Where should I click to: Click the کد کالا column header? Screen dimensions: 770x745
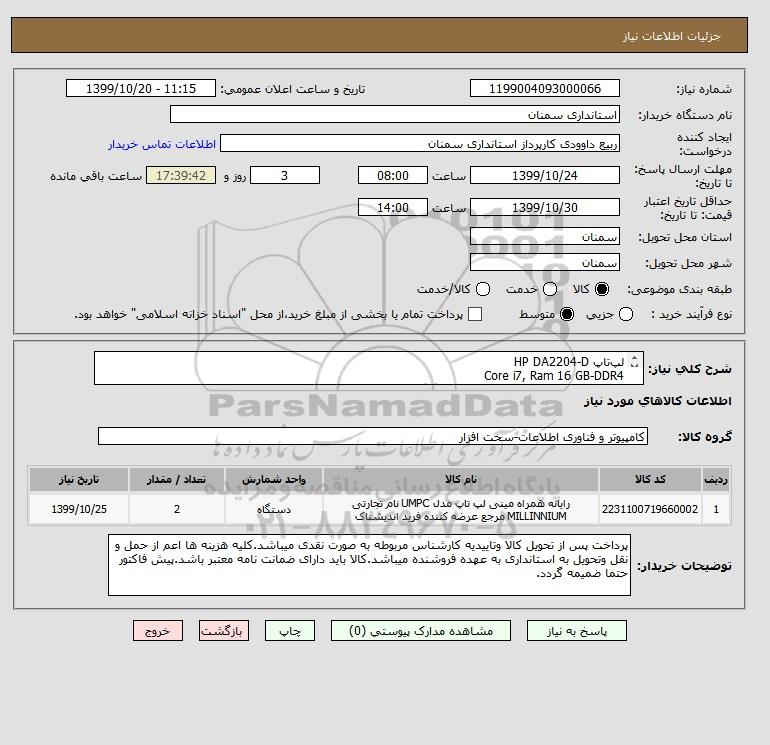[650, 479]
